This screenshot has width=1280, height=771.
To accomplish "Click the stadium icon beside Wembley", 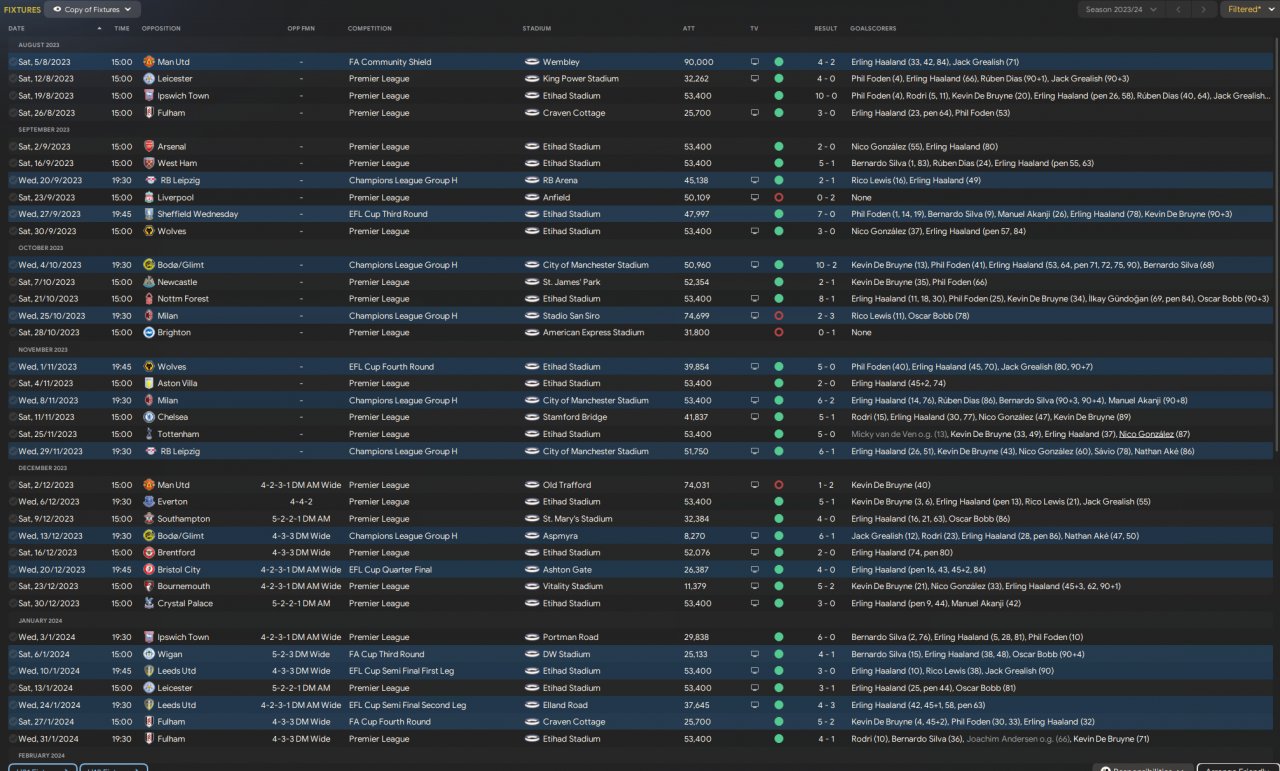I will 532,62.
